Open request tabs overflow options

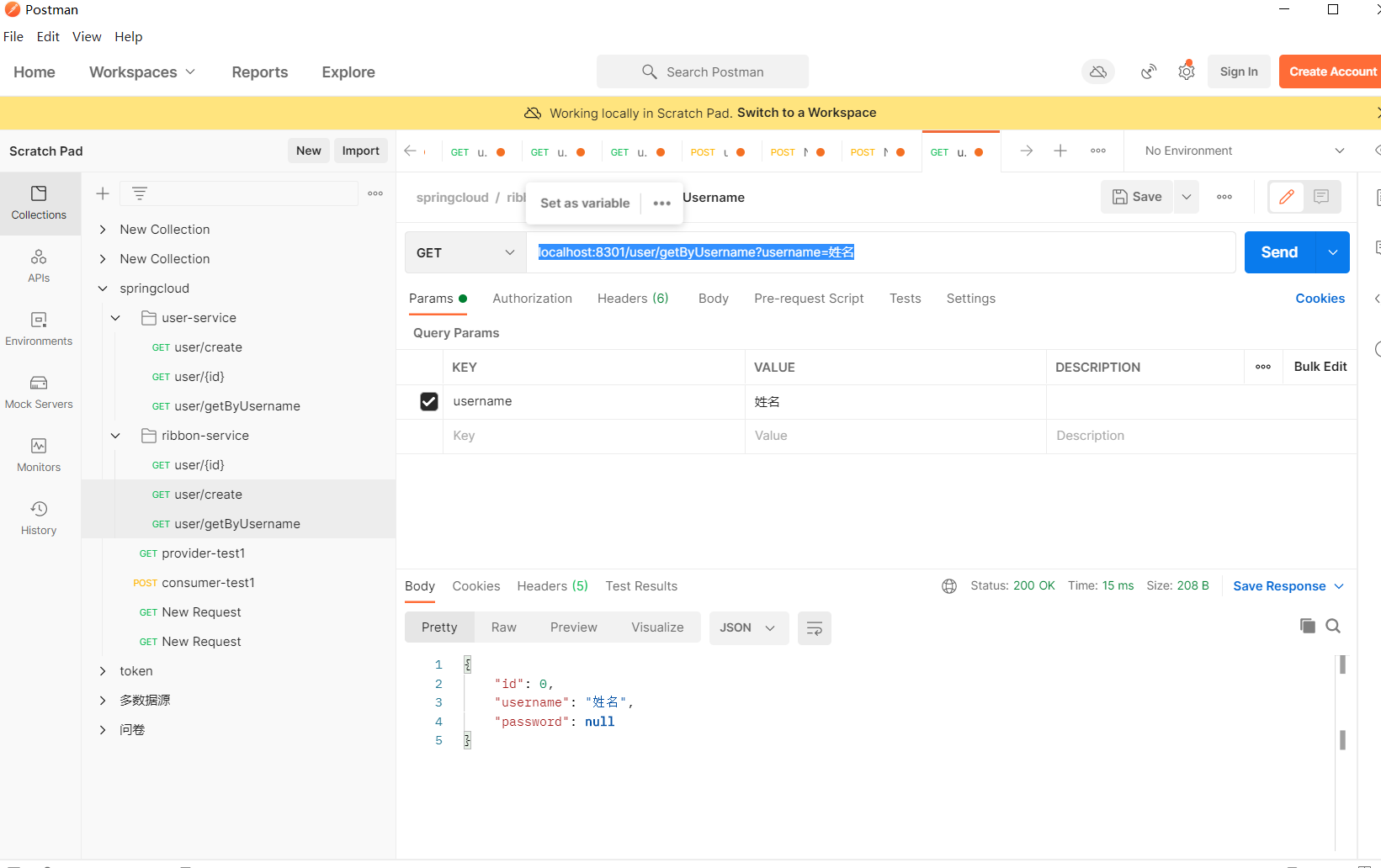1098,151
